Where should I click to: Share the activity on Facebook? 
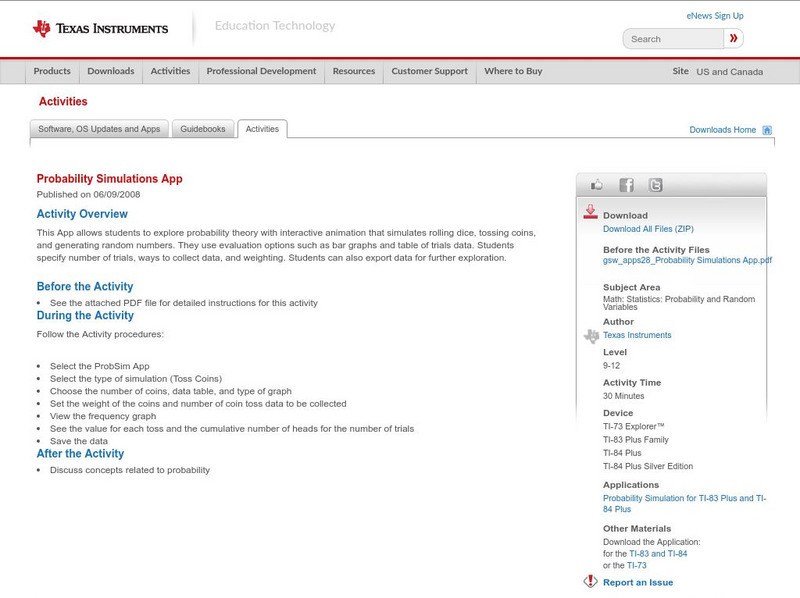626,185
